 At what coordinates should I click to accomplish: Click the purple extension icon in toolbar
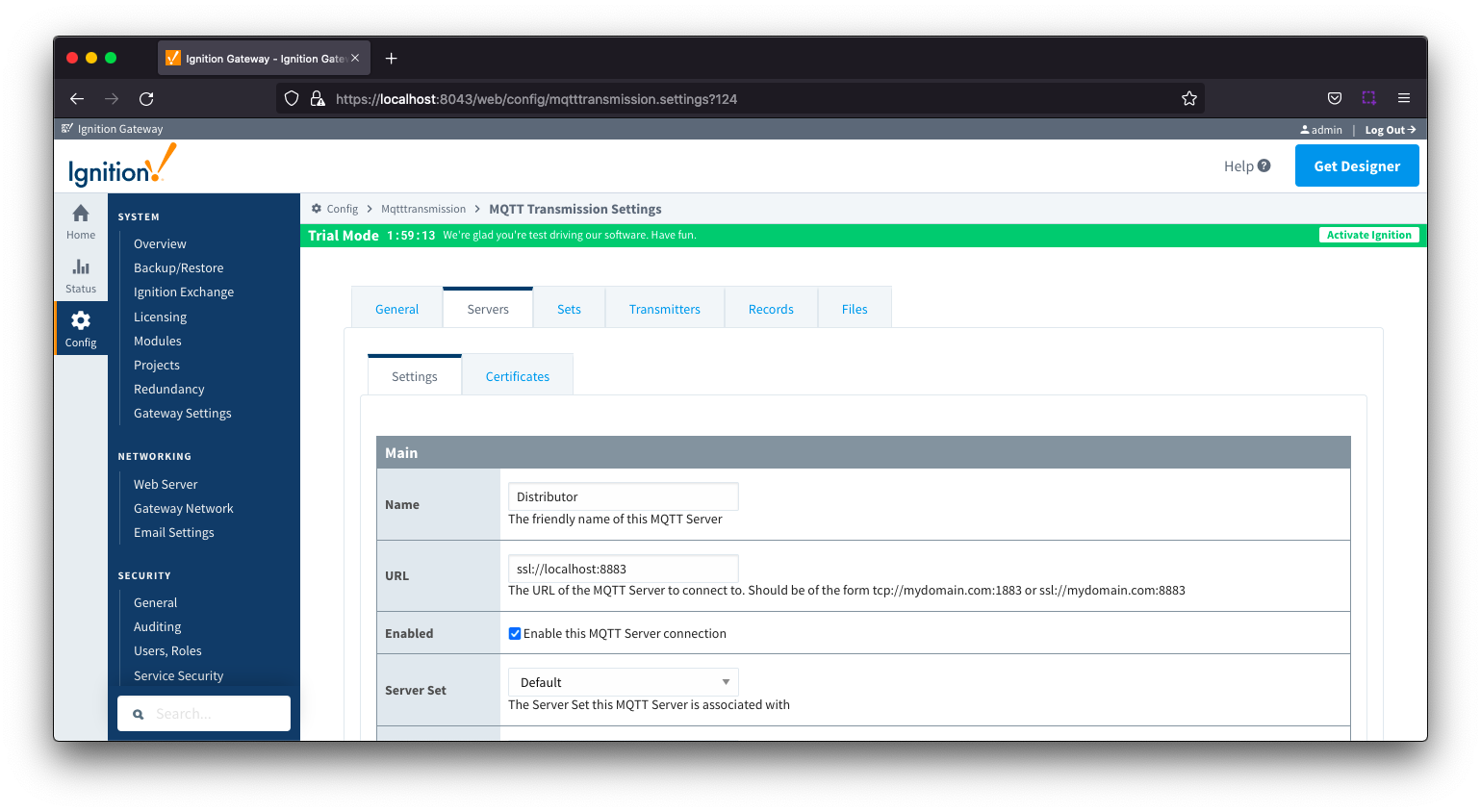(x=1369, y=98)
